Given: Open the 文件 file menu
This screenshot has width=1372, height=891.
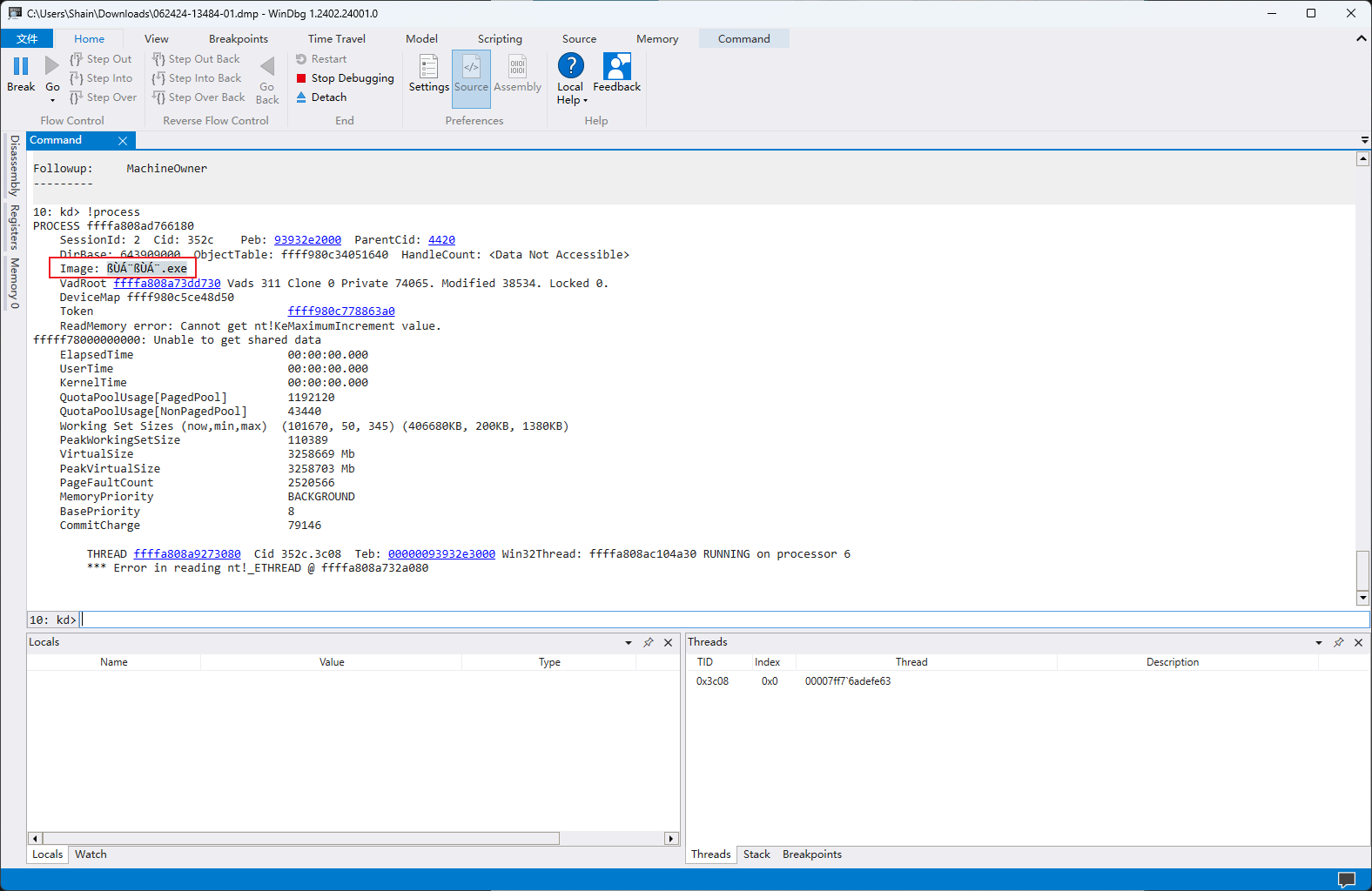Looking at the screenshot, I should point(27,38).
